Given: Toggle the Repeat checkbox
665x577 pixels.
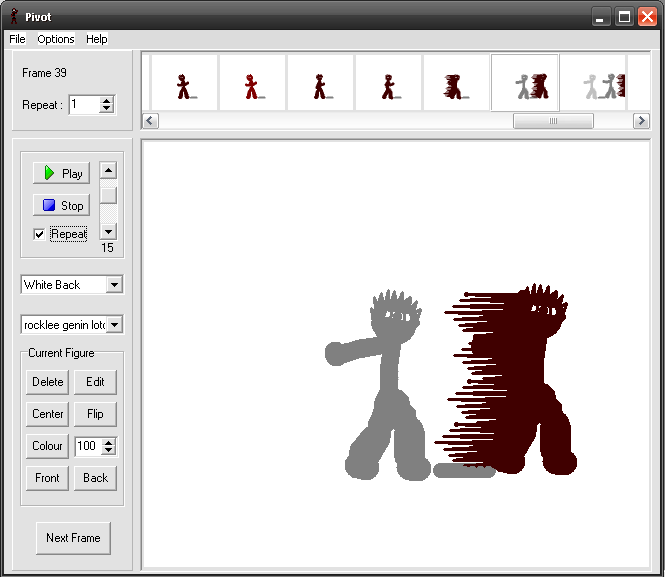Looking at the screenshot, I should [39, 234].
